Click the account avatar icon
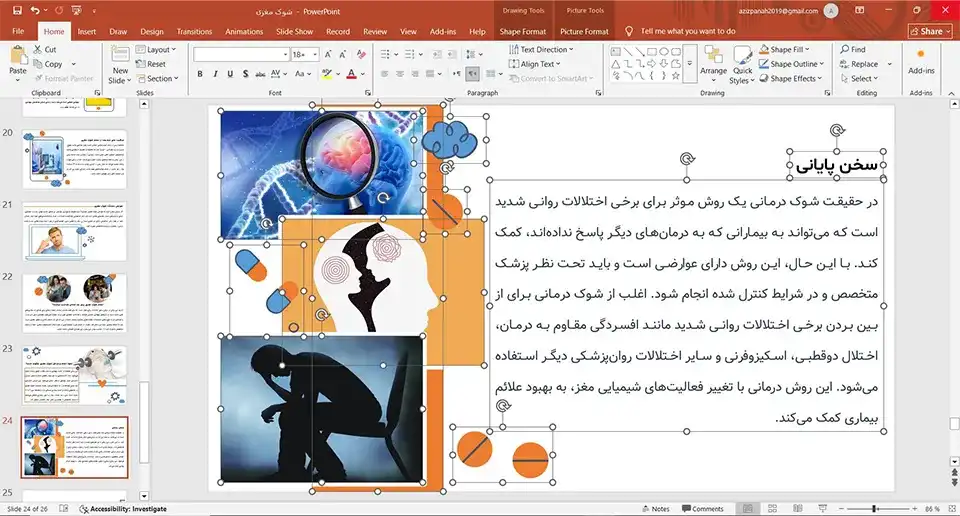Screen dimensions: 960x516 (831, 11)
